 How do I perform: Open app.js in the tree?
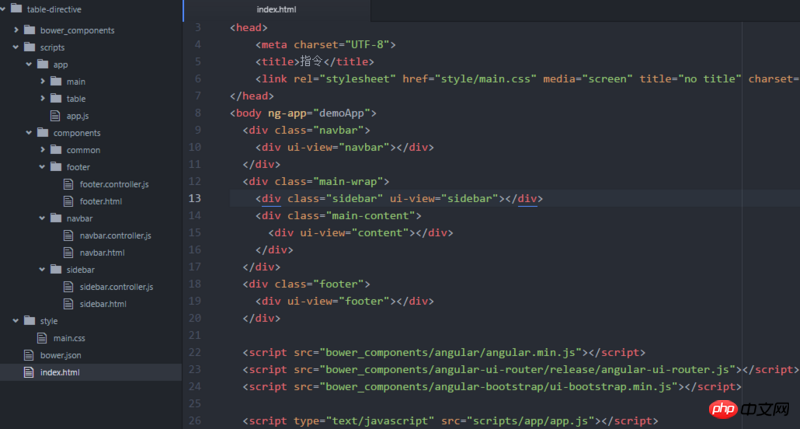pos(78,116)
